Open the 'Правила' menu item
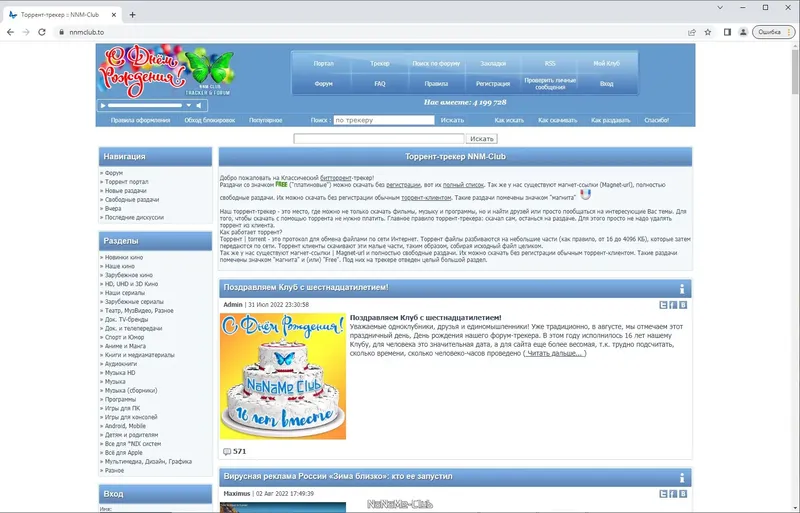The height and width of the screenshot is (513, 800). pos(436,83)
